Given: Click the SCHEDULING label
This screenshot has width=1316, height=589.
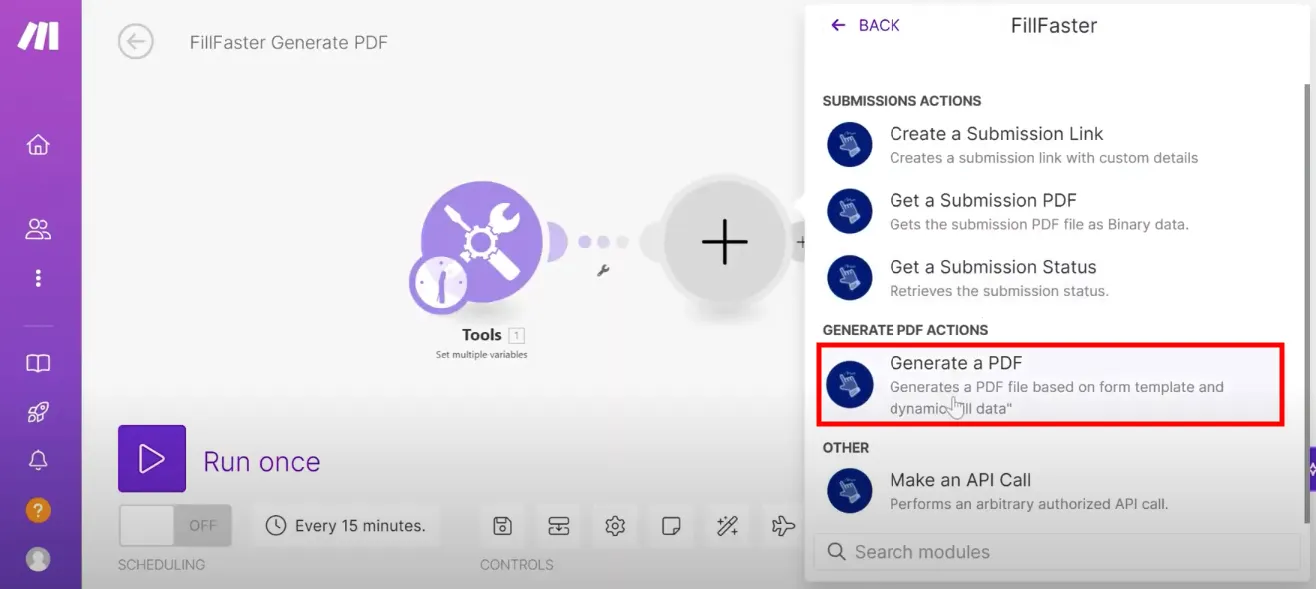Looking at the screenshot, I should (161, 565).
